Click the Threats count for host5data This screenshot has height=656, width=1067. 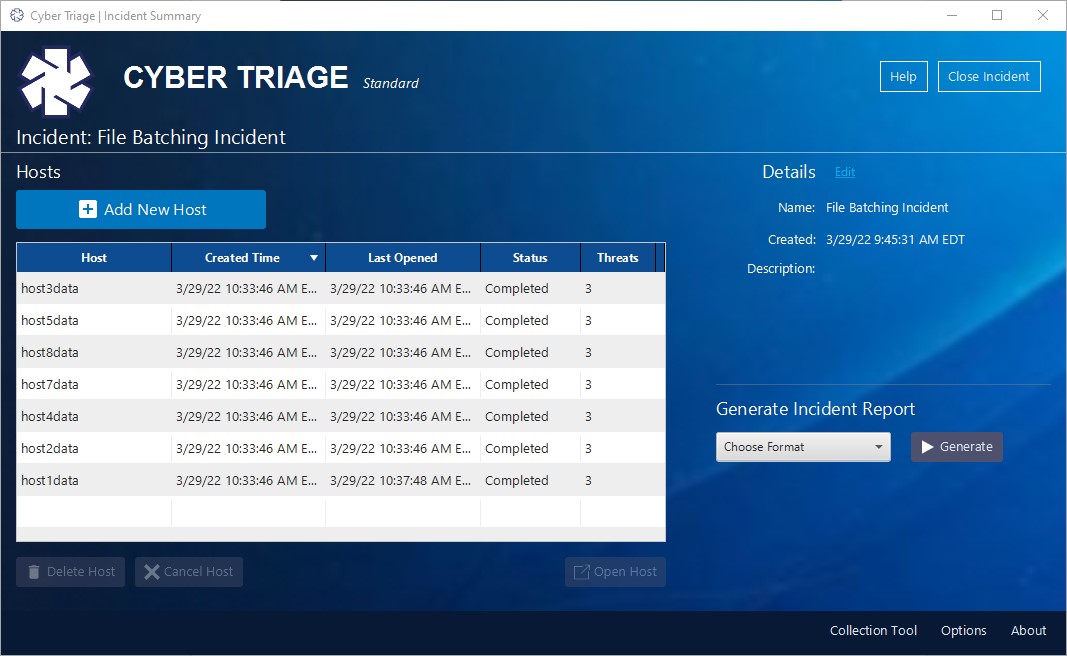click(x=589, y=321)
